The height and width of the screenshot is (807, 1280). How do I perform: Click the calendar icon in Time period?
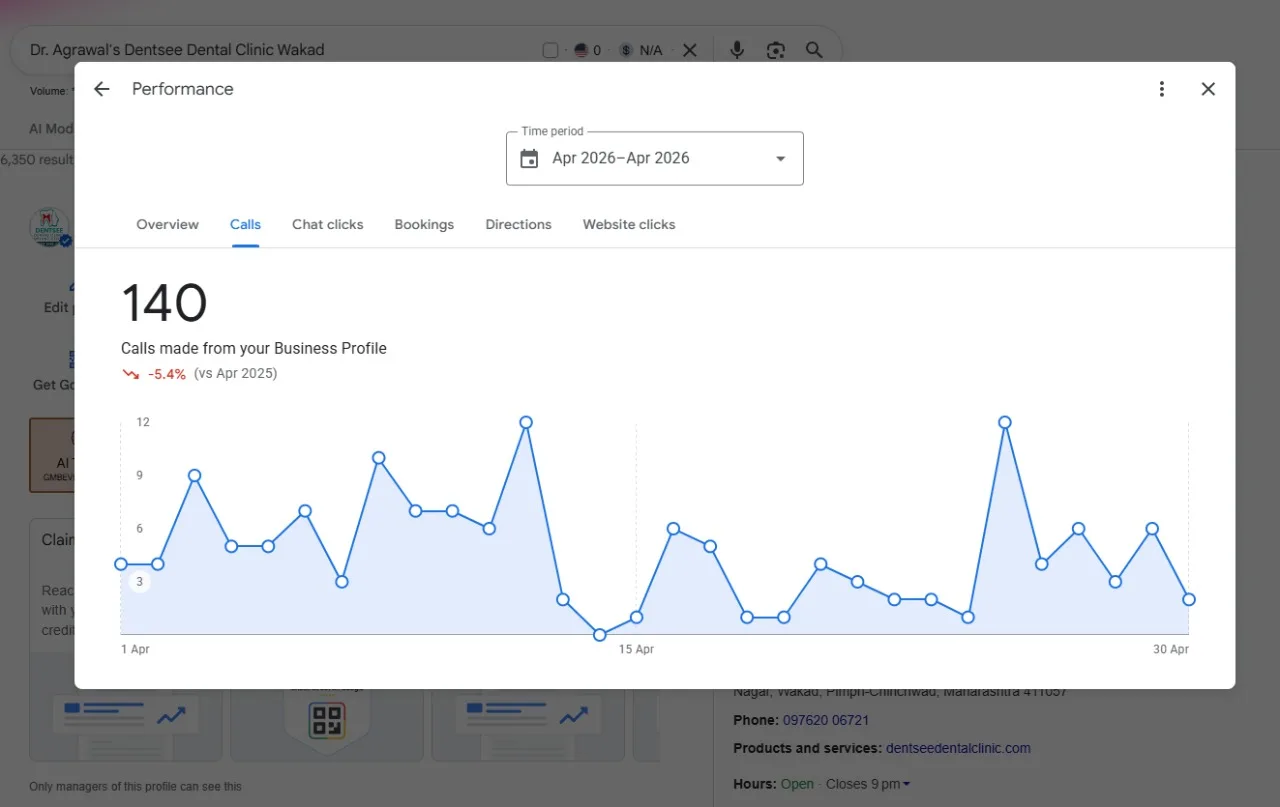(x=529, y=158)
